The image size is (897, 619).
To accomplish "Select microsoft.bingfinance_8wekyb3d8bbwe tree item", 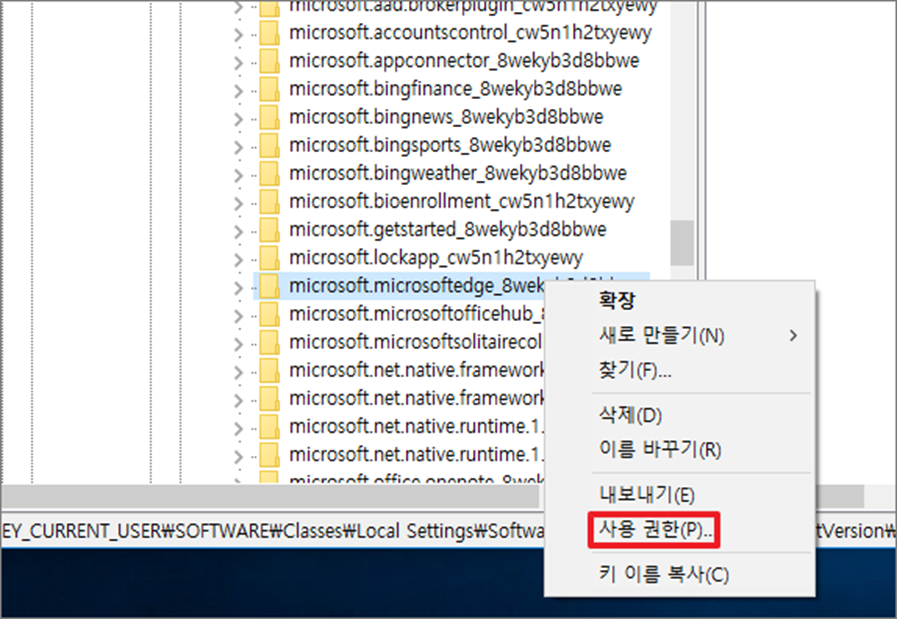I will [x=455, y=89].
